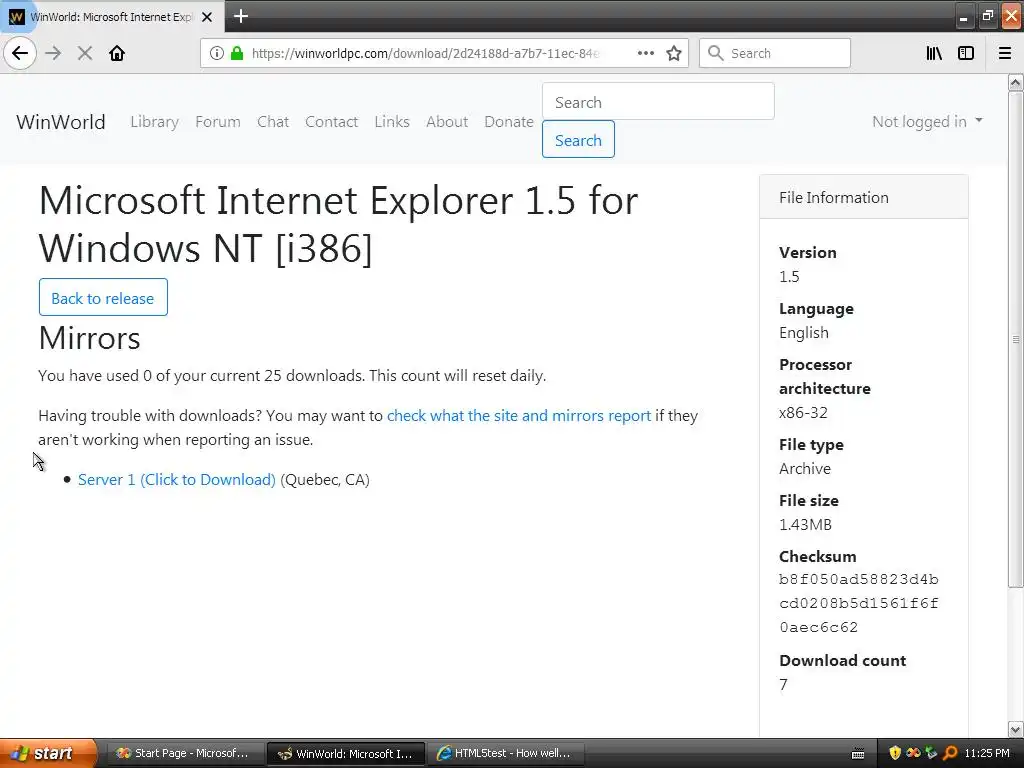
Task: Open page actions three-dot menu
Action: pos(646,53)
